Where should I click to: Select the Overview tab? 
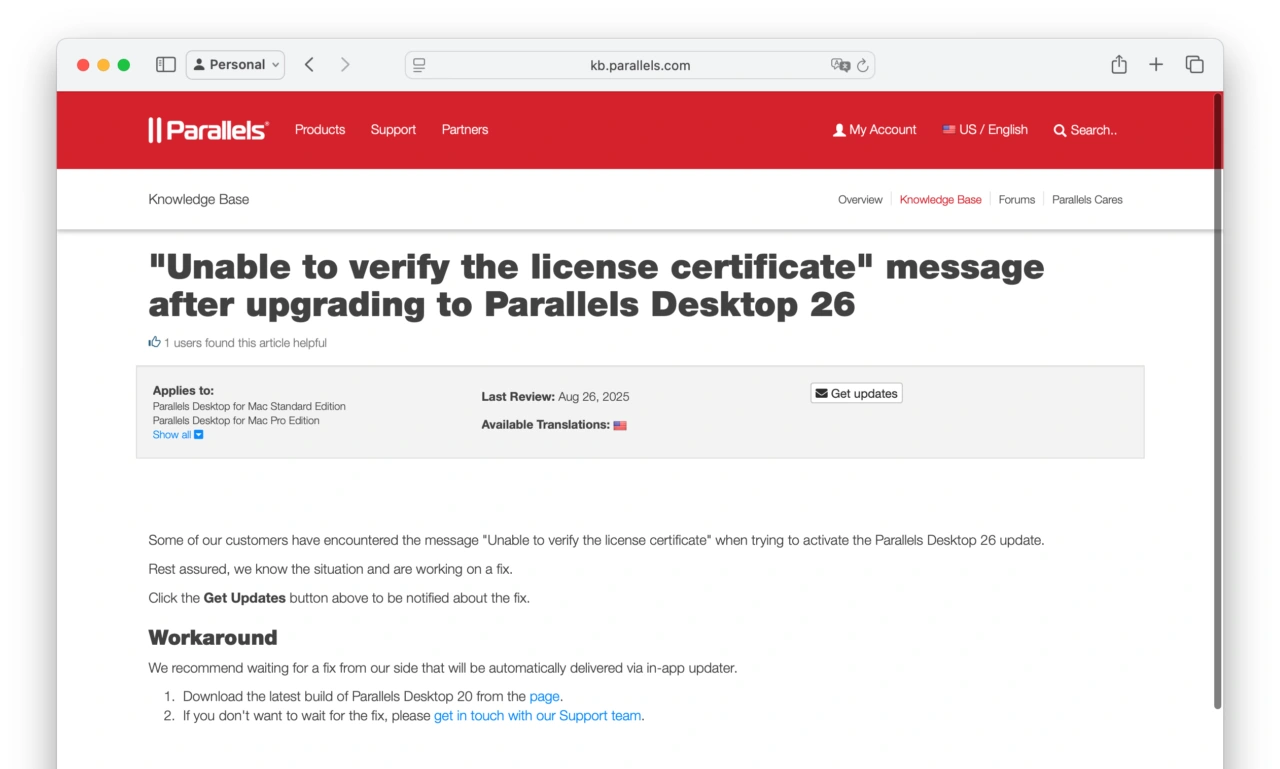(860, 199)
